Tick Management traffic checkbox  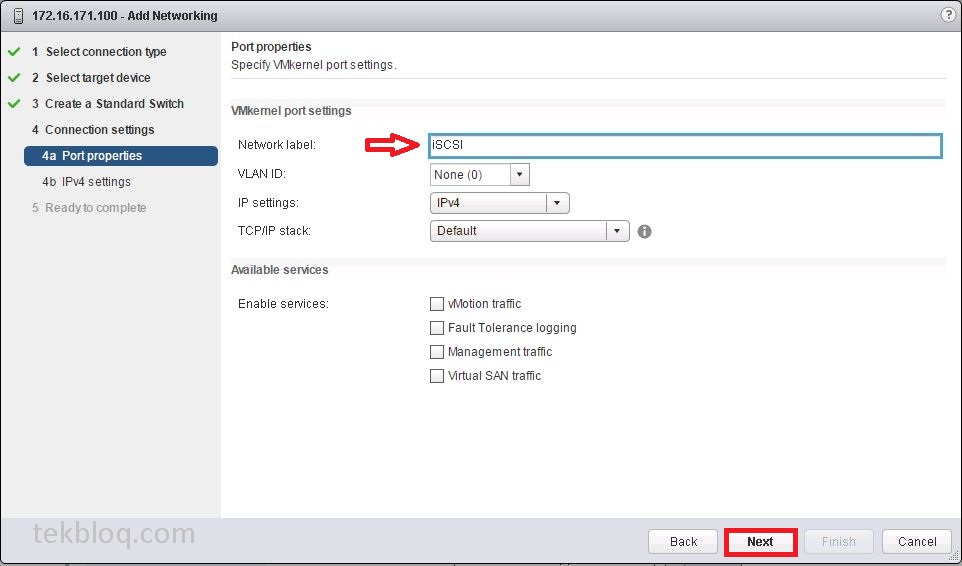[437, 352]
